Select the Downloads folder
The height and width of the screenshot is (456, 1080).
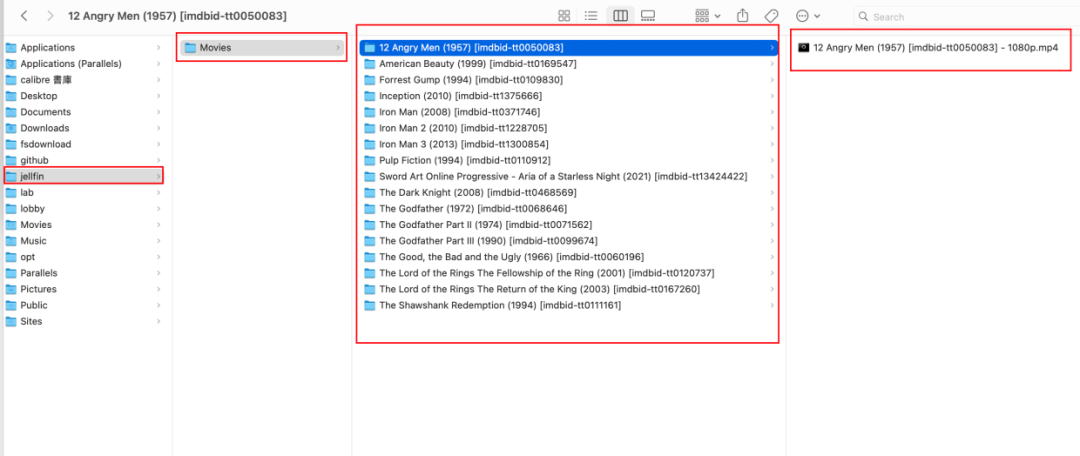pyautogui.click(x=83, y=128)
